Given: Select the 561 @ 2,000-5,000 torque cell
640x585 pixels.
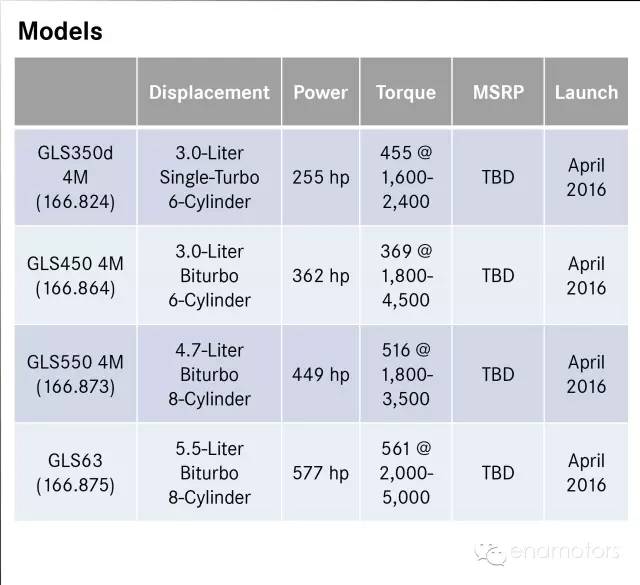Looking at the screenshot, I should pos(406,472).
